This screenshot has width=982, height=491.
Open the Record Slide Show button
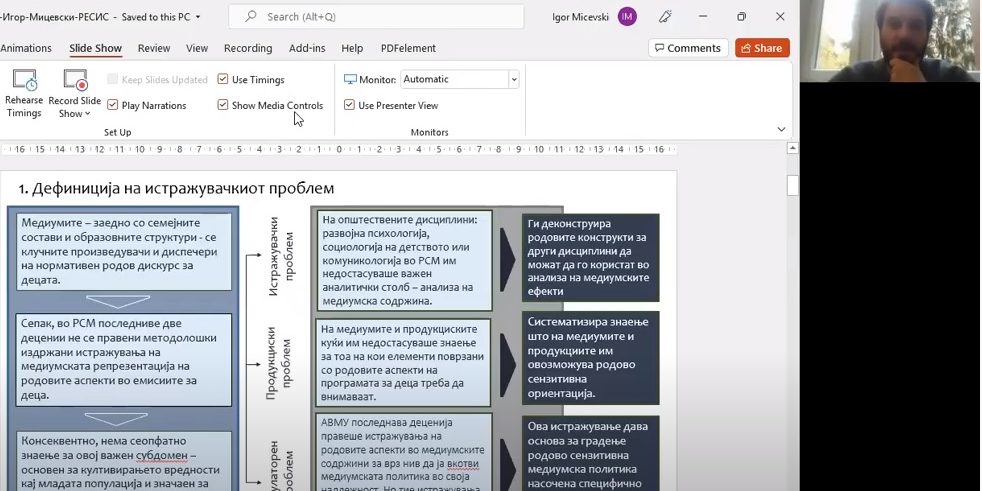75,81
